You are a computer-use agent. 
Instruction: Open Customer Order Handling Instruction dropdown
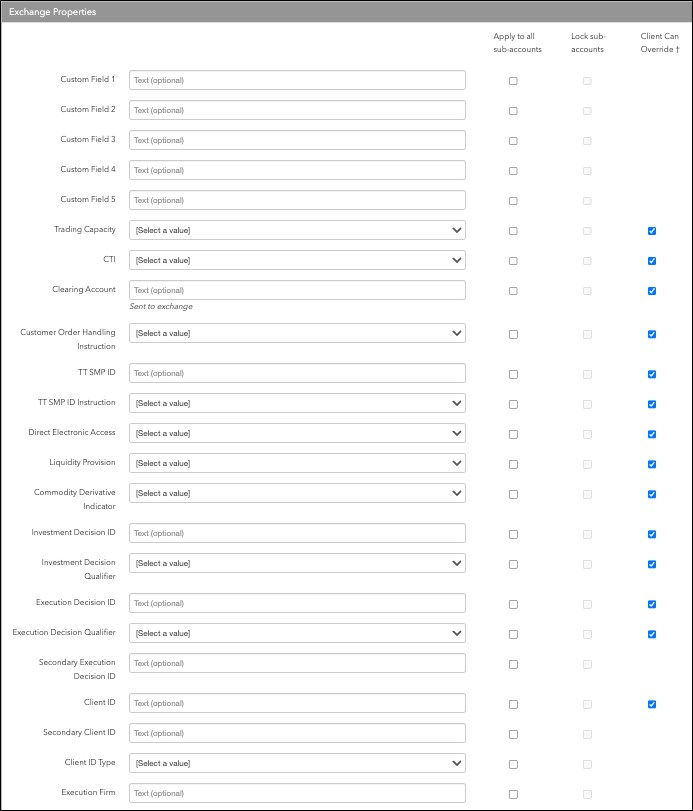tap(297, 333)
